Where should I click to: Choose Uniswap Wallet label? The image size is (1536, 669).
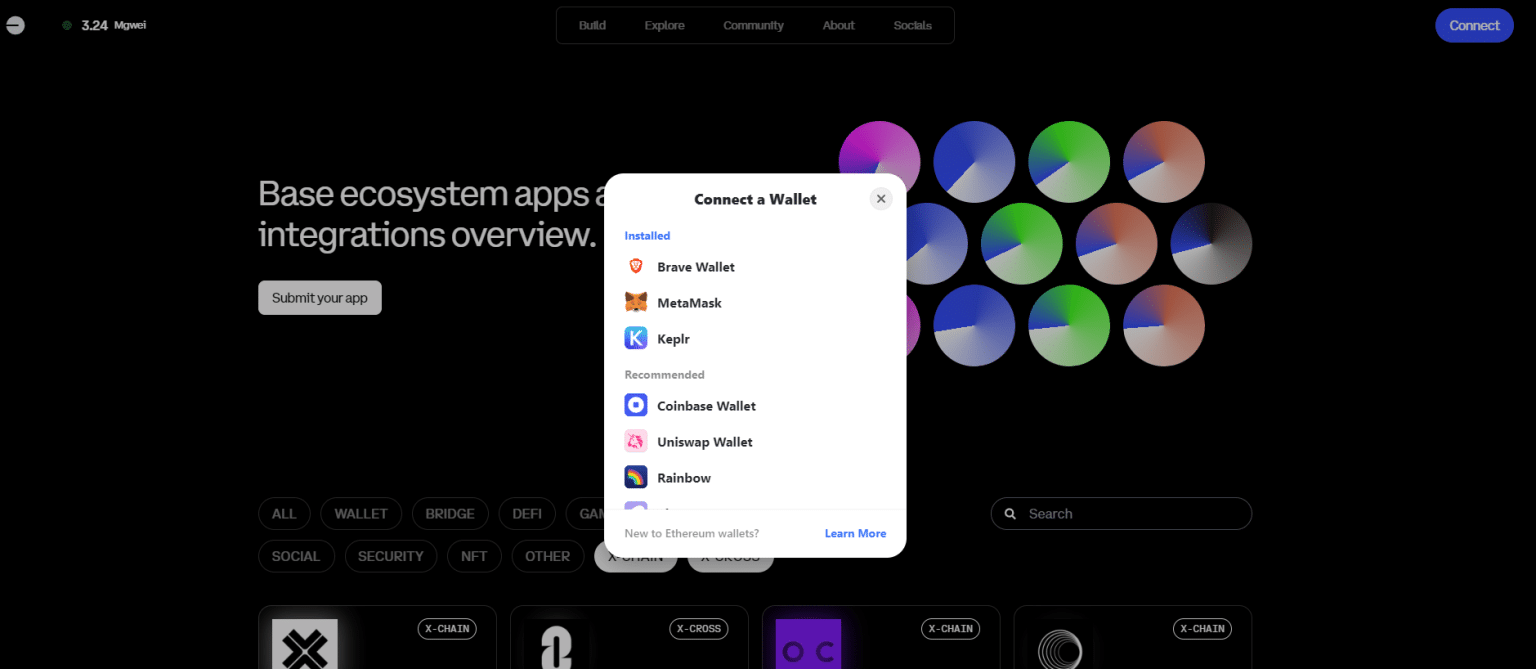[704, 442]
